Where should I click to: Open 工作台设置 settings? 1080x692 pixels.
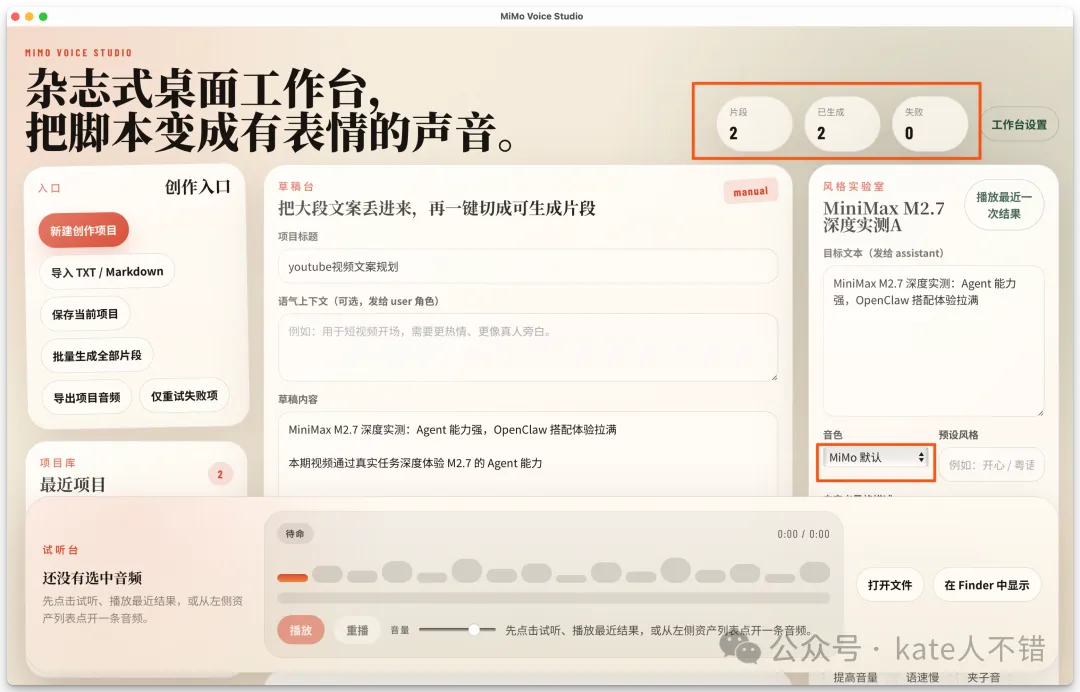[x=1019, y=125]
